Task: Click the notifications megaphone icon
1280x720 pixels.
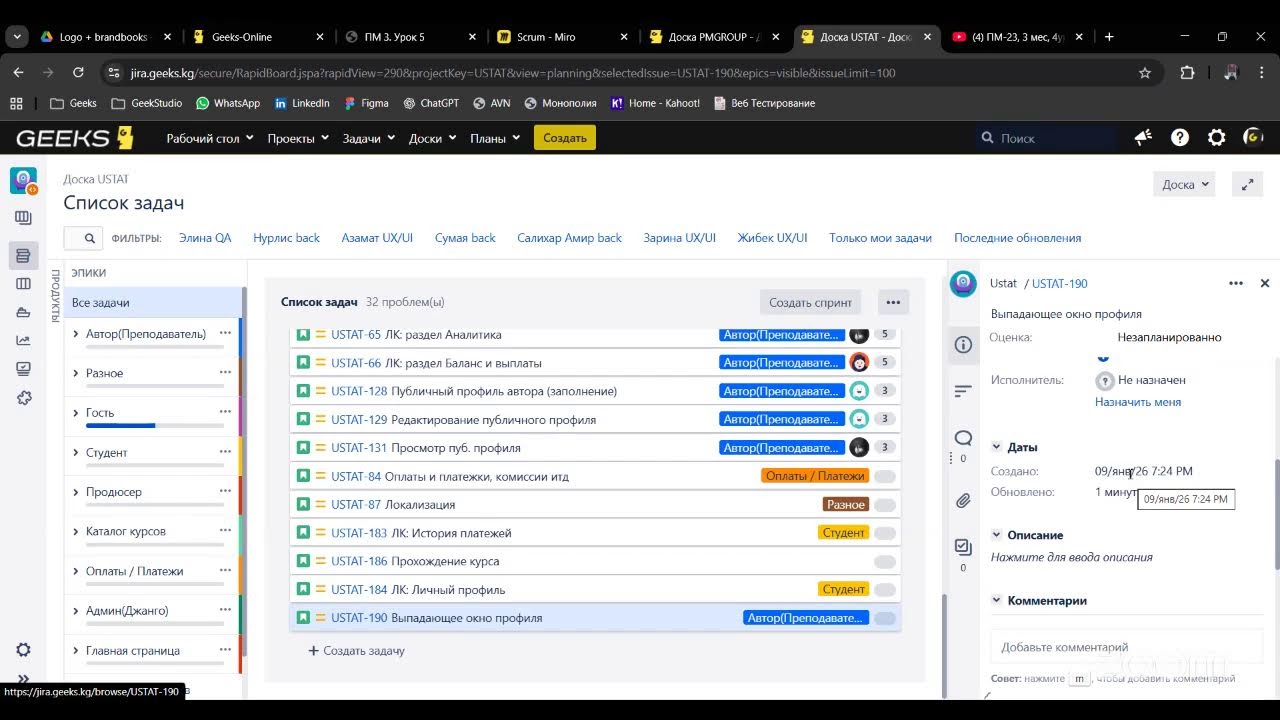Action: click(1143, 138)
